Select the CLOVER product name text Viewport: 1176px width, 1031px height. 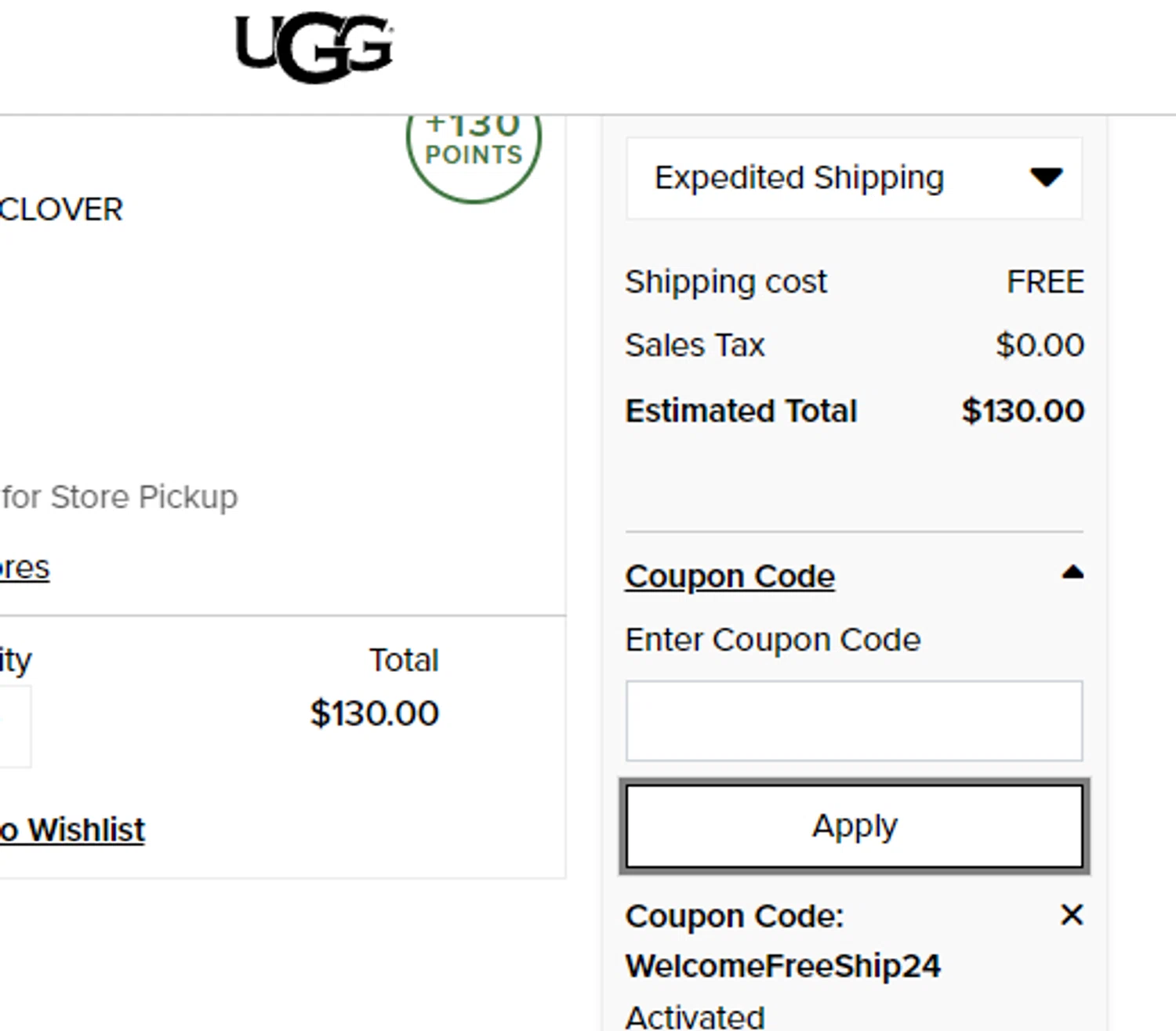(x=61, y=209)
